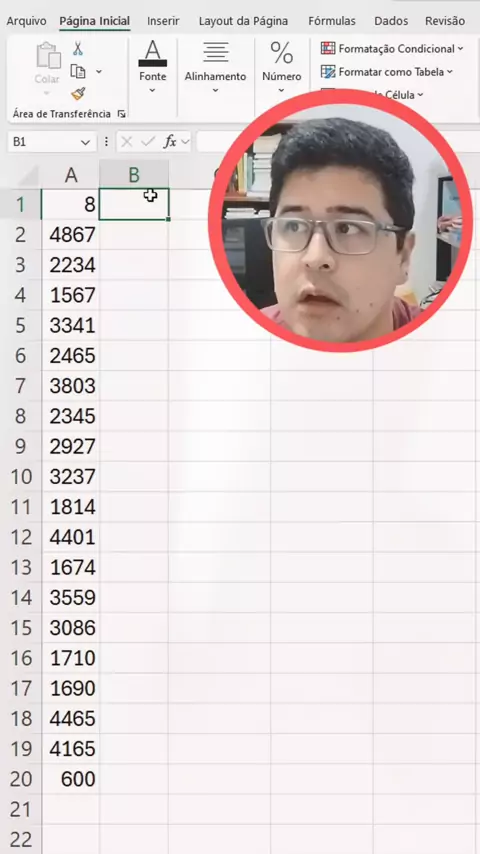Click cell A20 containing 600
The image size is (480, 854).
click(71, 779)
